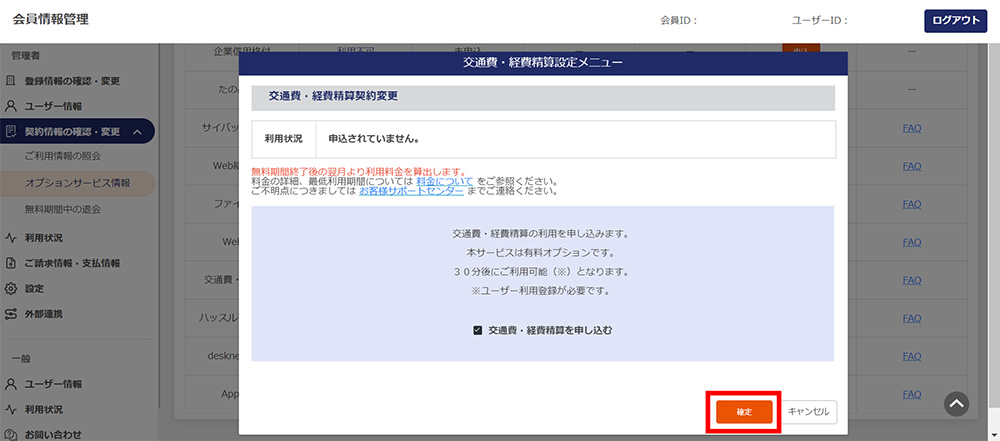Open the 料金について link
The image size is (1000, 441).
pos(439,181)
